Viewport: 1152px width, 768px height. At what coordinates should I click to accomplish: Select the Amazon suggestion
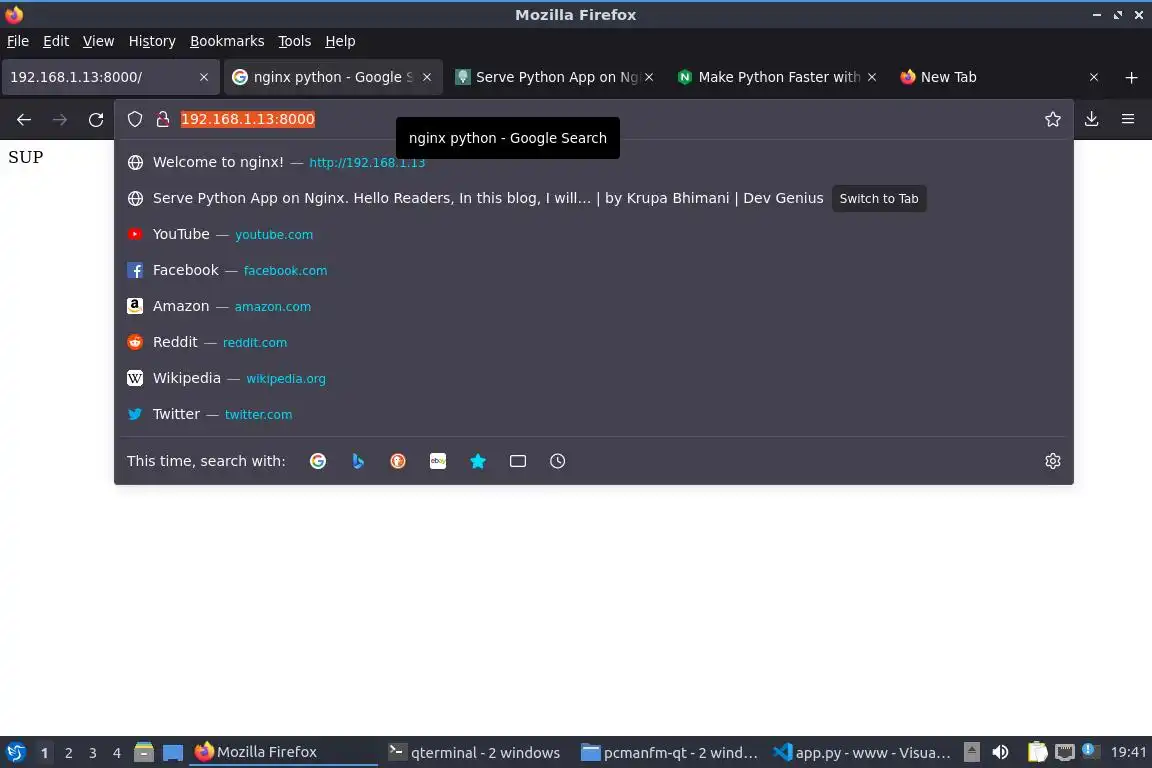point(594,306)
